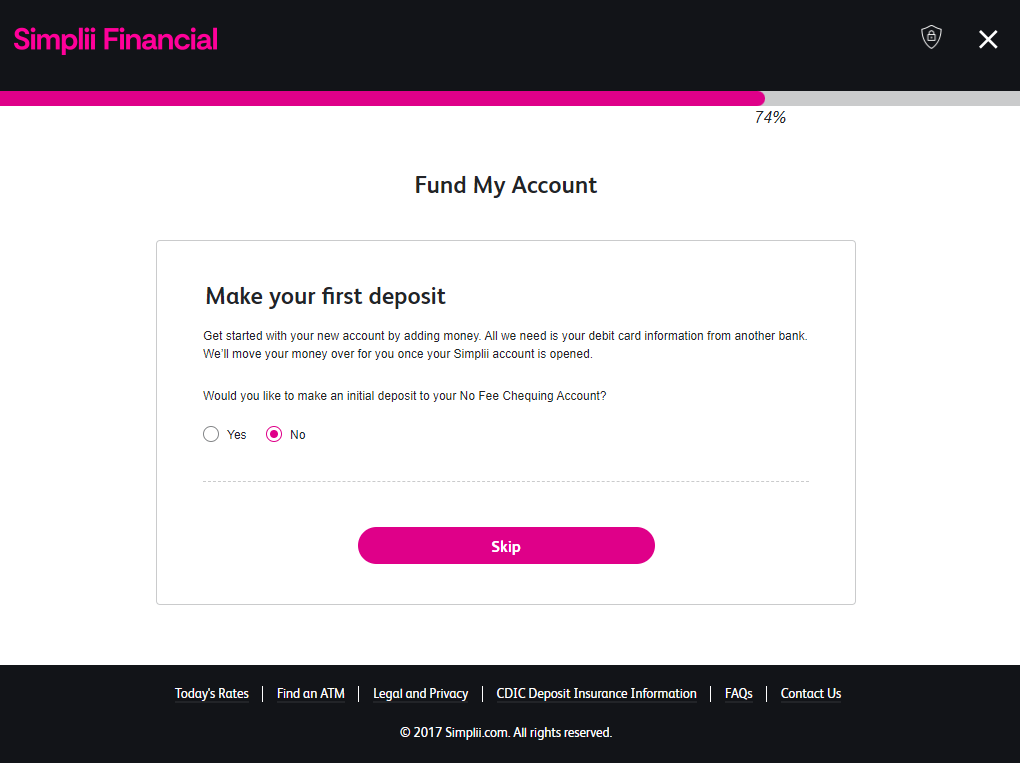
Task: Click the filled pink part of the progress bar
Action: click(x=380, y=98)
